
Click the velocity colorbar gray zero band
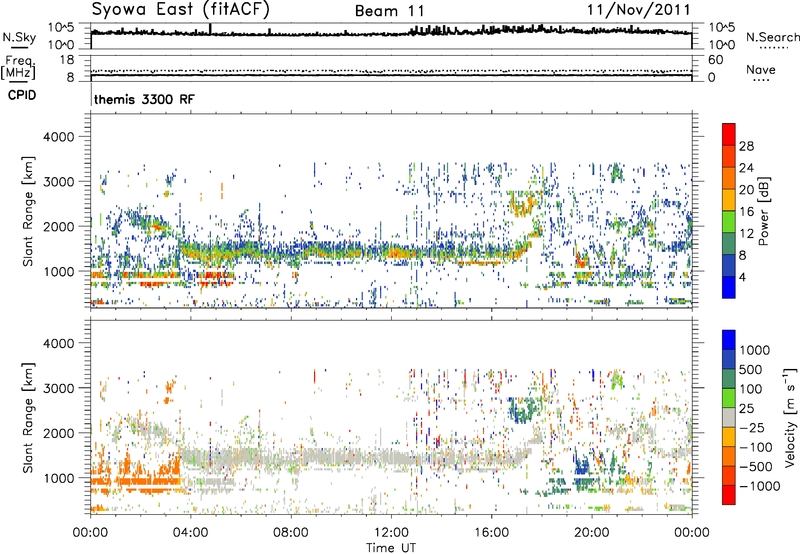coord(729,417)
